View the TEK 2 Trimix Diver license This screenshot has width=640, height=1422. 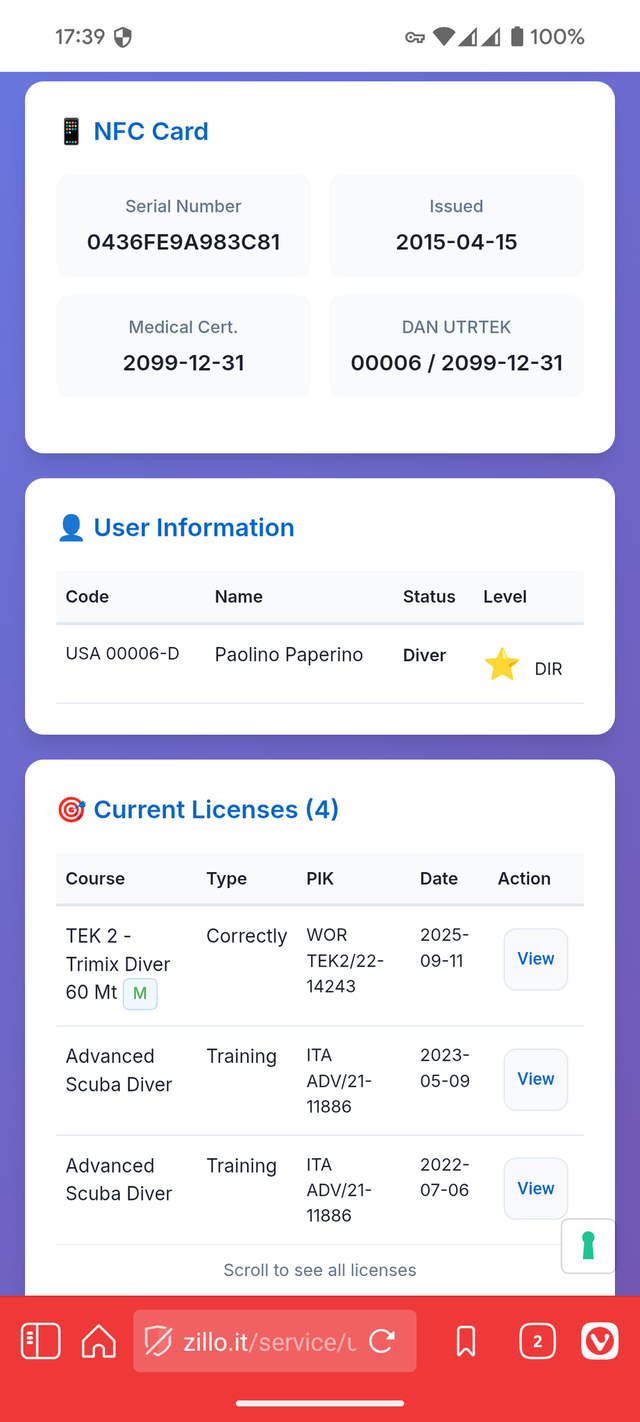click(x=535, y=959)
